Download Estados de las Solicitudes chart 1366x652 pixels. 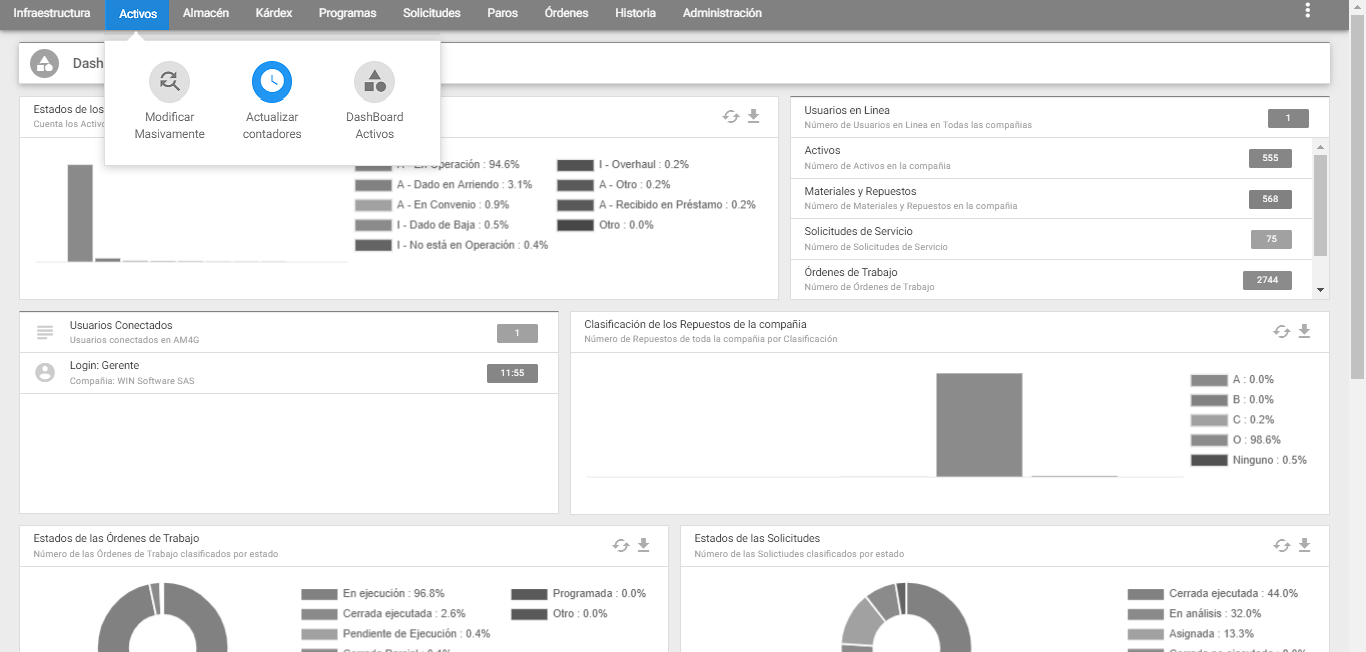pyautogui.click(x=1304, y=545)
